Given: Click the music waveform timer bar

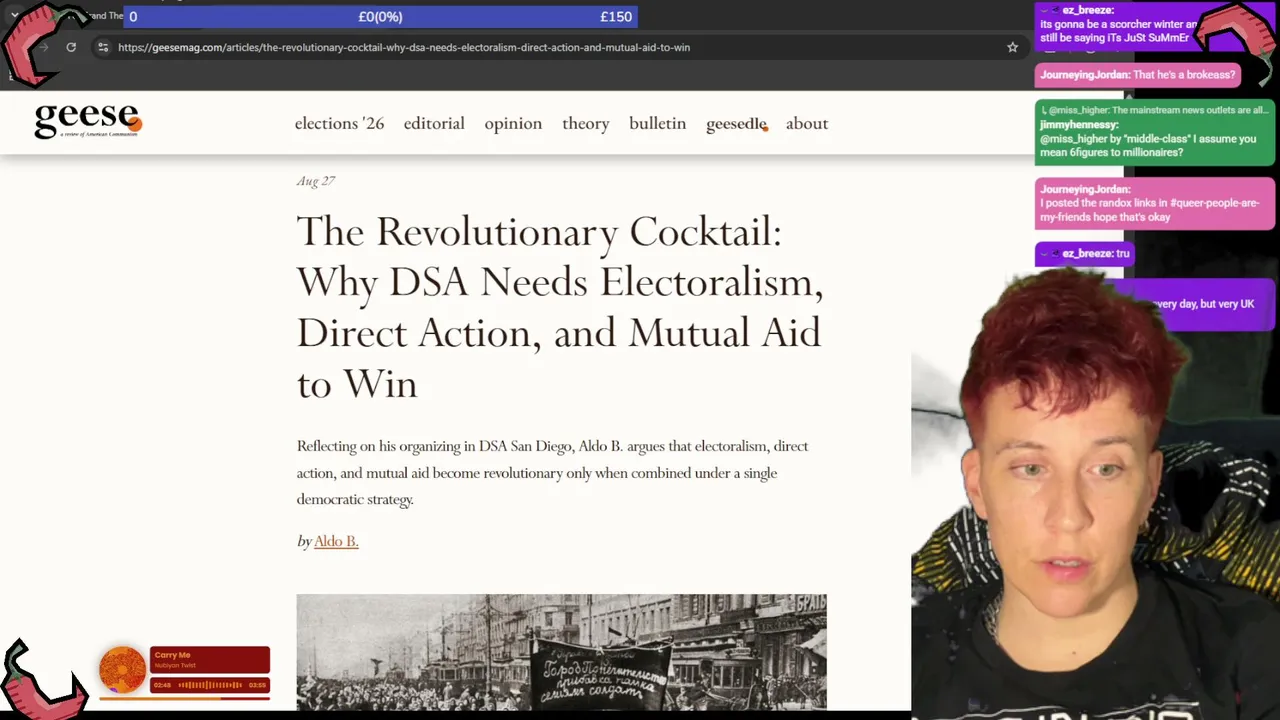Looking at the screenshot, I should coord(210,685).
